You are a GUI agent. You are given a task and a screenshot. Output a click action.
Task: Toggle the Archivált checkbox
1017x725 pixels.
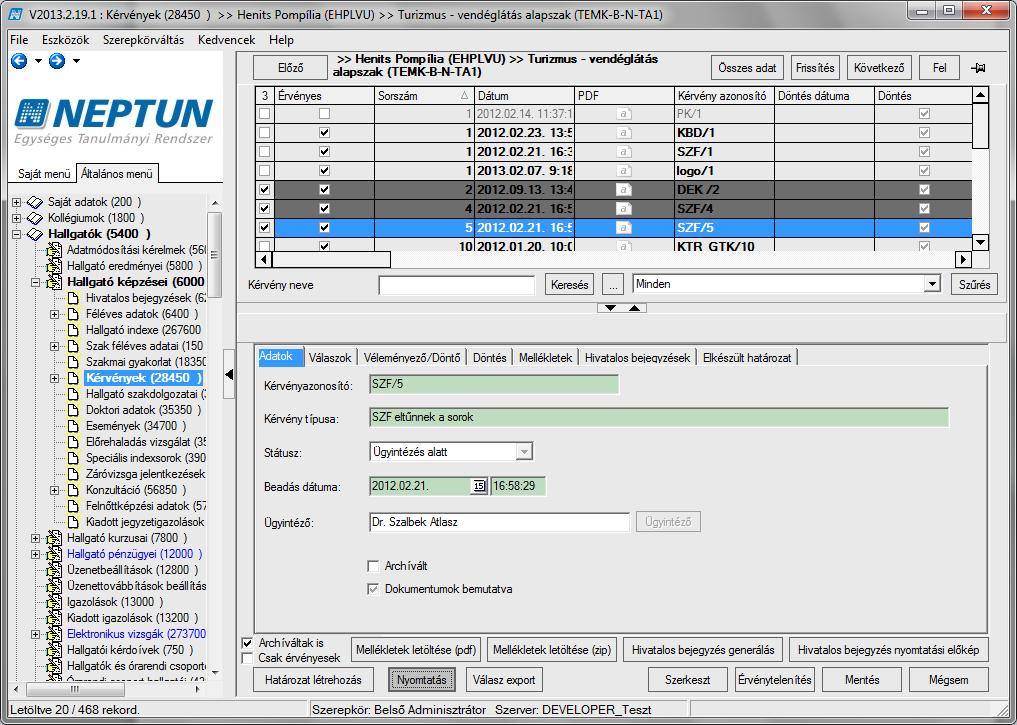pos(373,566)
